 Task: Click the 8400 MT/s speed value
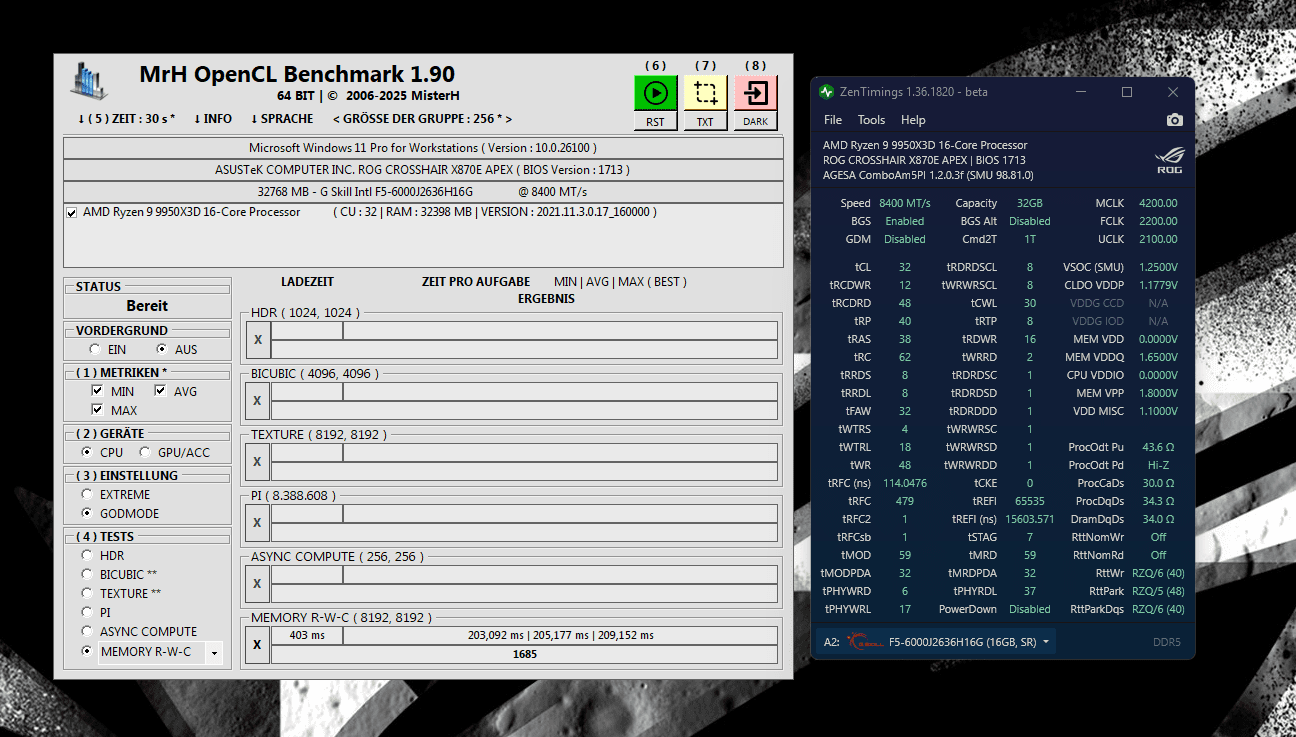tap(905, 203)
